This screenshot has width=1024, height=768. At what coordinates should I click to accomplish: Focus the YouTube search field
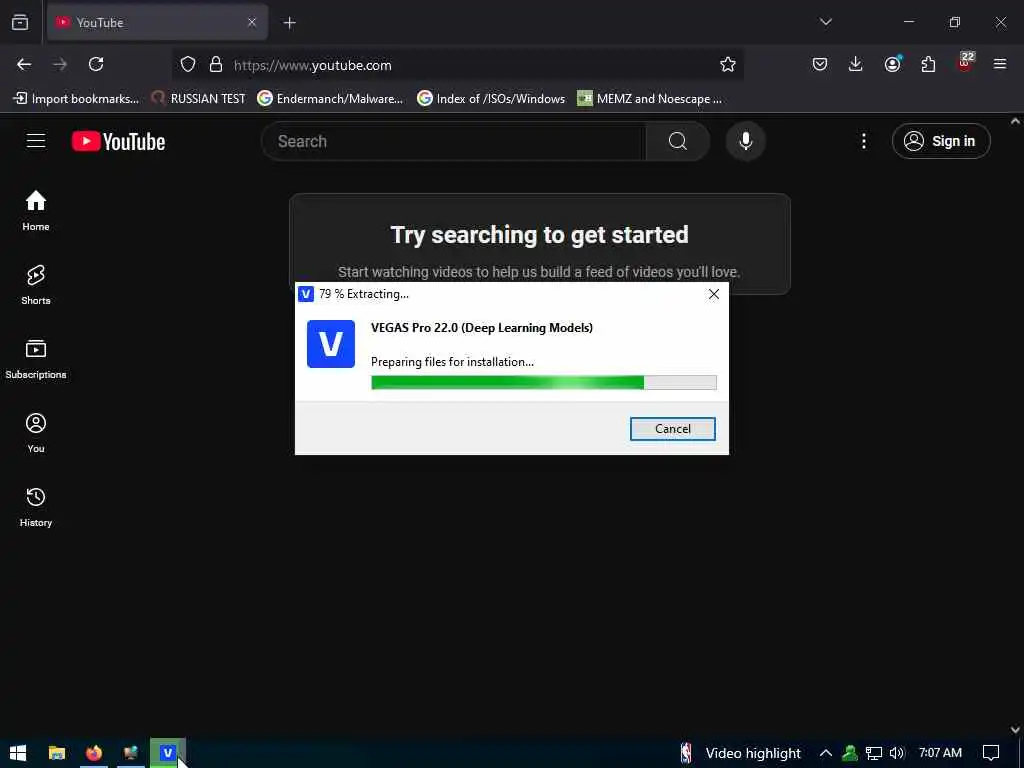[453, 141]
